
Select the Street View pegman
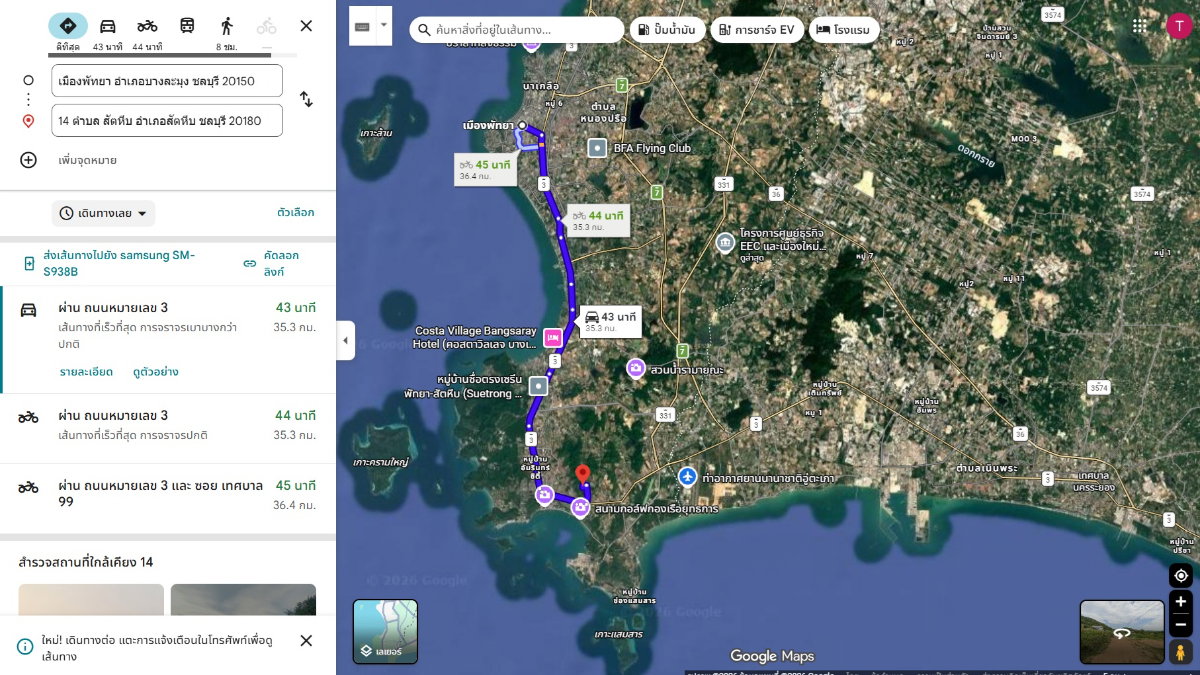pos(1181,652)
